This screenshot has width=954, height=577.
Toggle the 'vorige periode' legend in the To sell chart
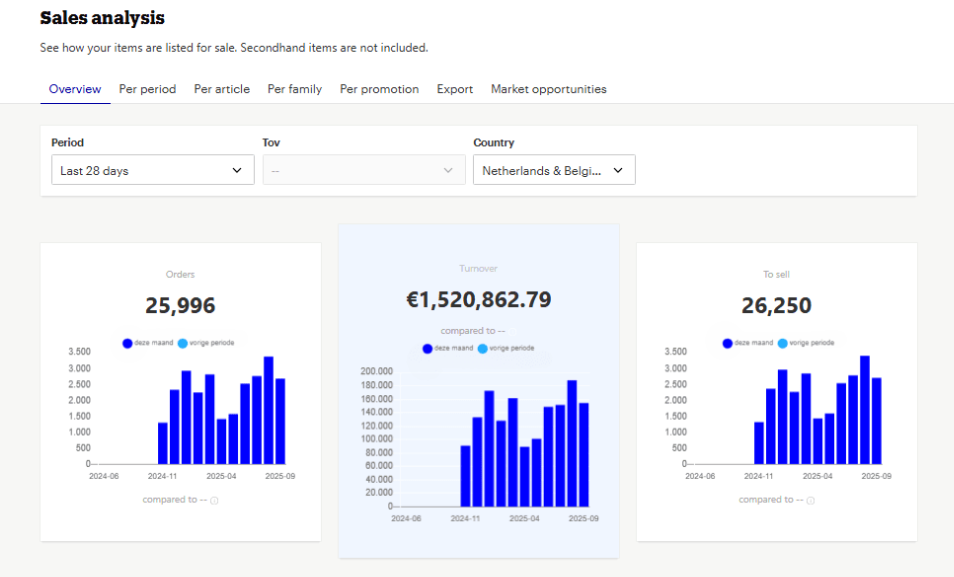click(806, 343)
